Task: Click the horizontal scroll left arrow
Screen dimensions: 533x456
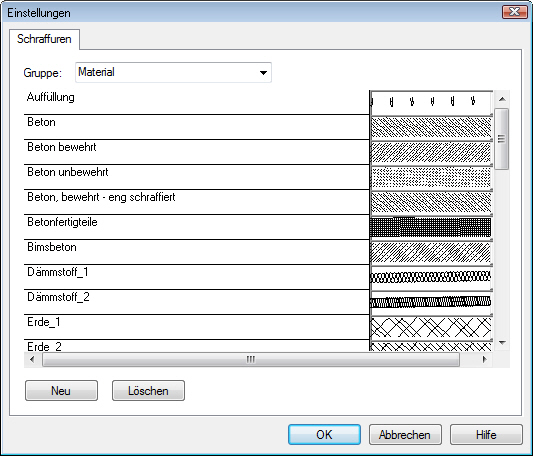Action: tap(32, 359)
